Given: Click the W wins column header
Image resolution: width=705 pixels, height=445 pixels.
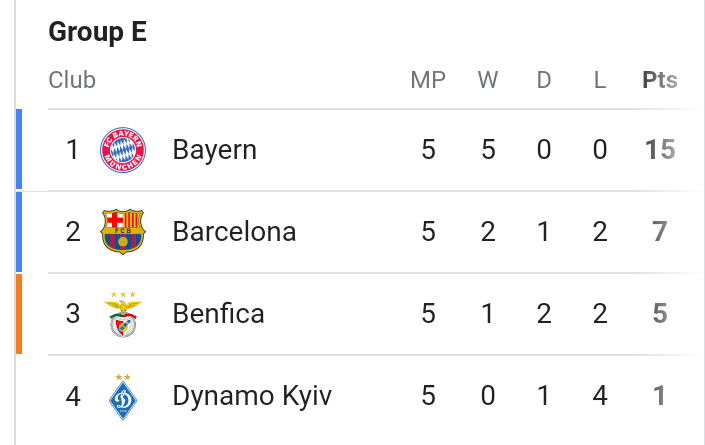Looking at the screenshot, I should pyautogui.click(x=488, y=80).
